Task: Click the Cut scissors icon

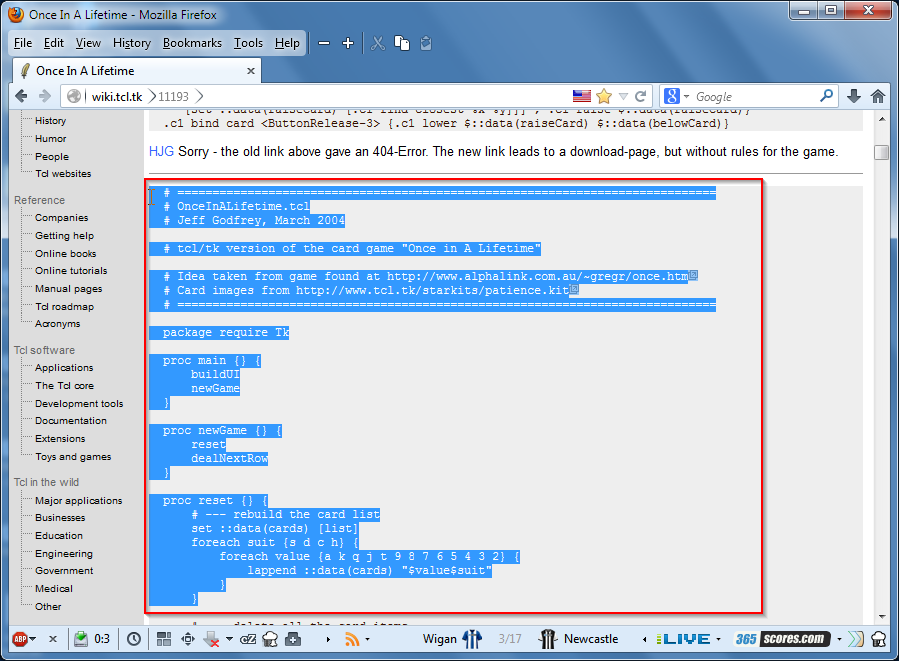Action: 378,44
